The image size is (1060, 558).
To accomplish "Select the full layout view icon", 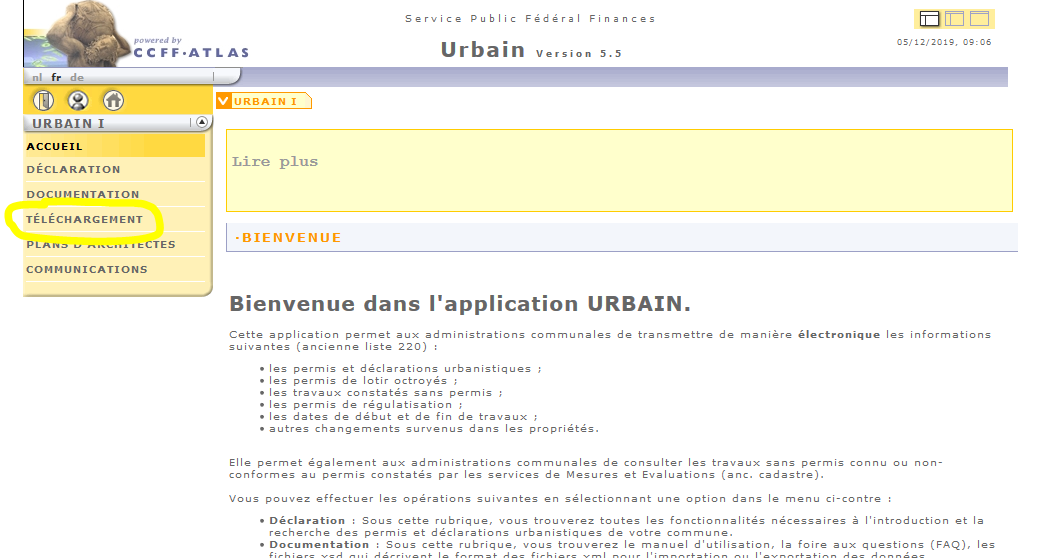I will pyautogui.click(x=930, y=19).
